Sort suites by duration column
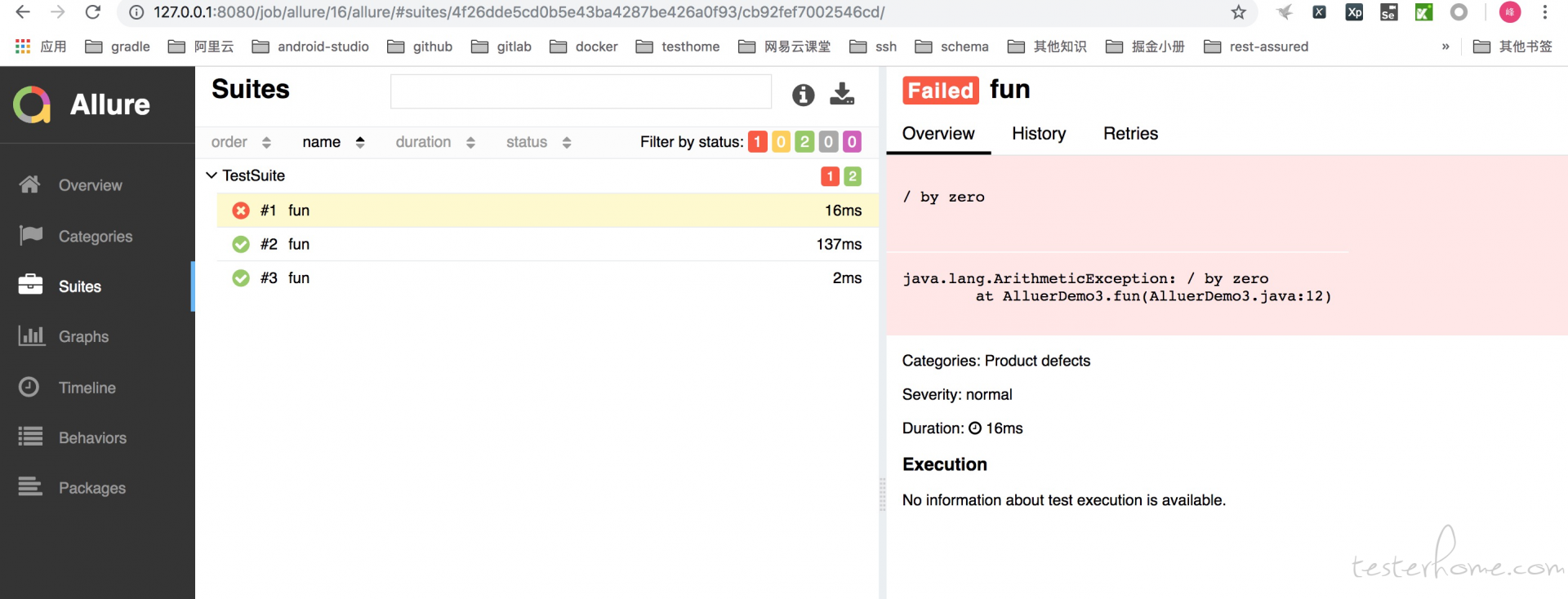This screenshot has width=1568, height=599. (x=435, y=142)
